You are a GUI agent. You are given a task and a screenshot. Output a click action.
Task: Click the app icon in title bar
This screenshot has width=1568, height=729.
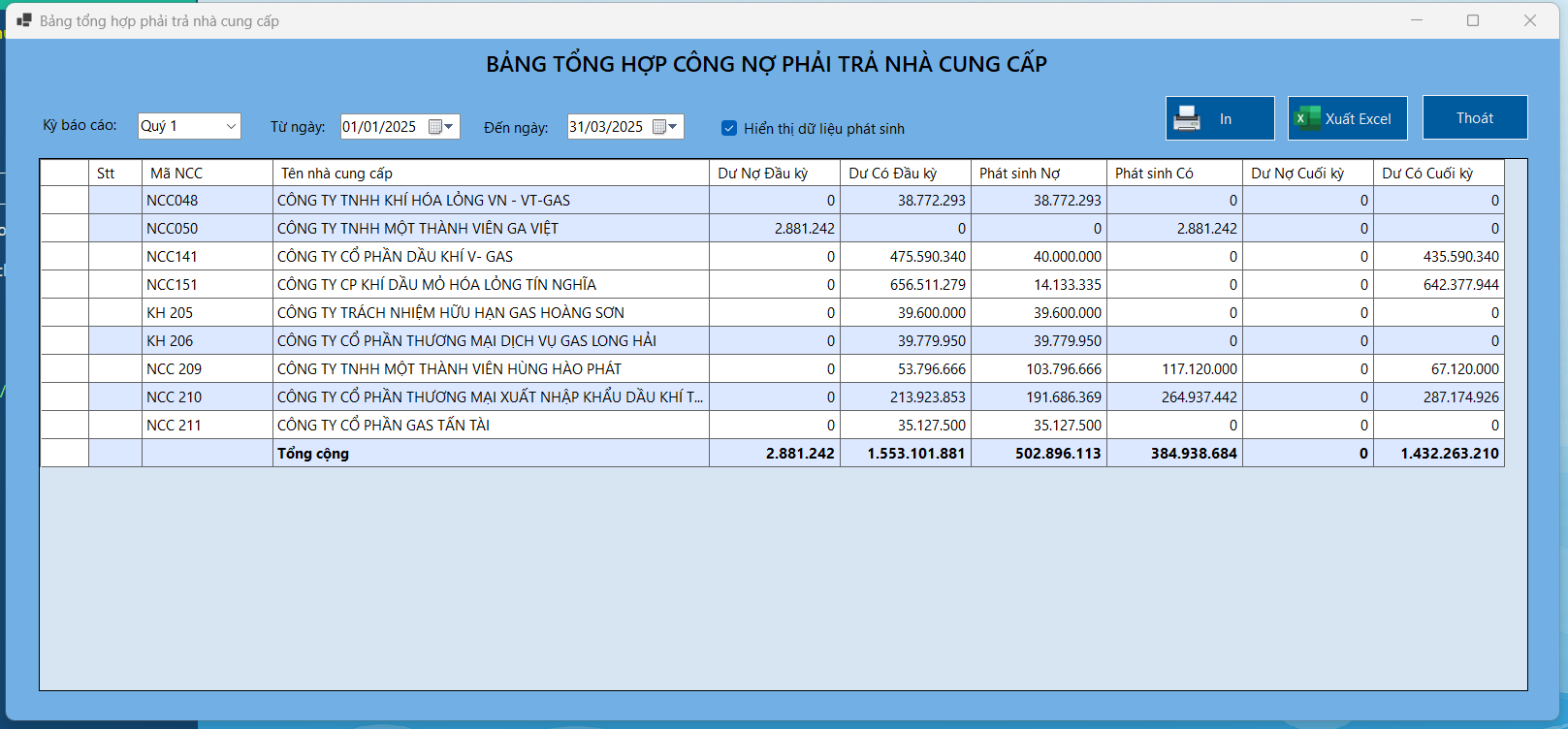tap(23, 20)
